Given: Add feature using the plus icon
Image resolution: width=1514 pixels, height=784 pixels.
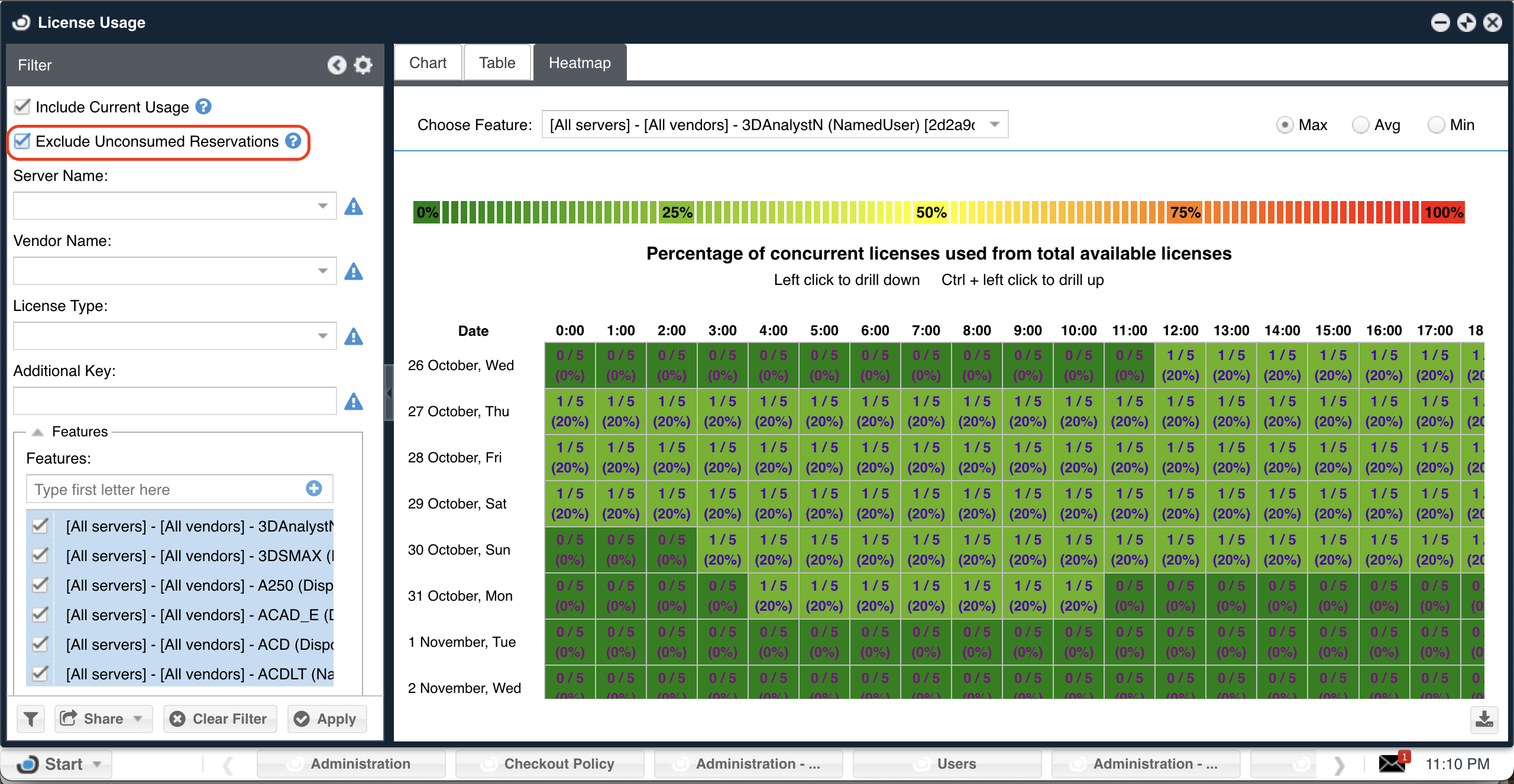Looking at the screenshot, I should tap(314, 488).
